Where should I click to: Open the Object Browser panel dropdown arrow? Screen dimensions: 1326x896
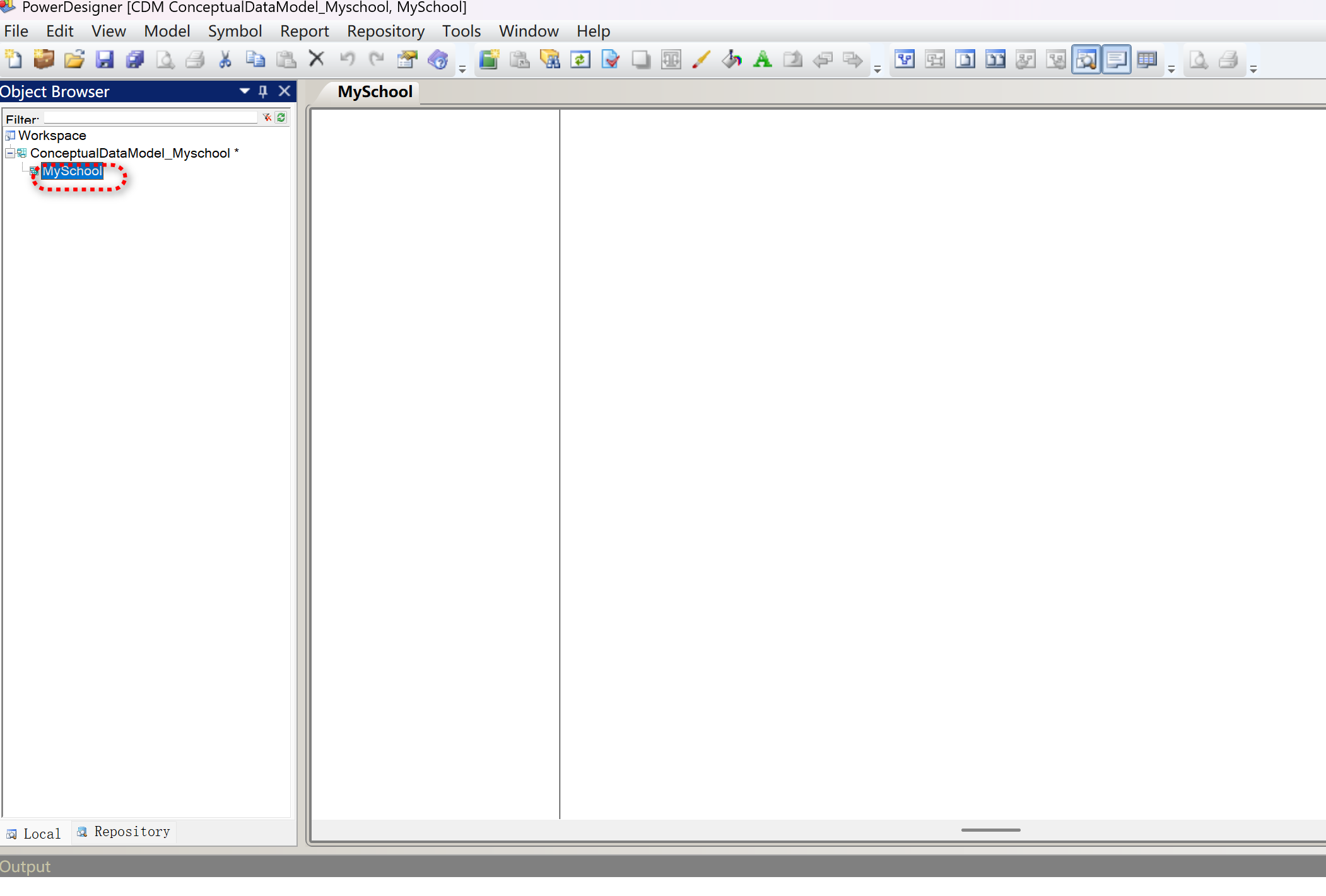(x=245, y=91)
